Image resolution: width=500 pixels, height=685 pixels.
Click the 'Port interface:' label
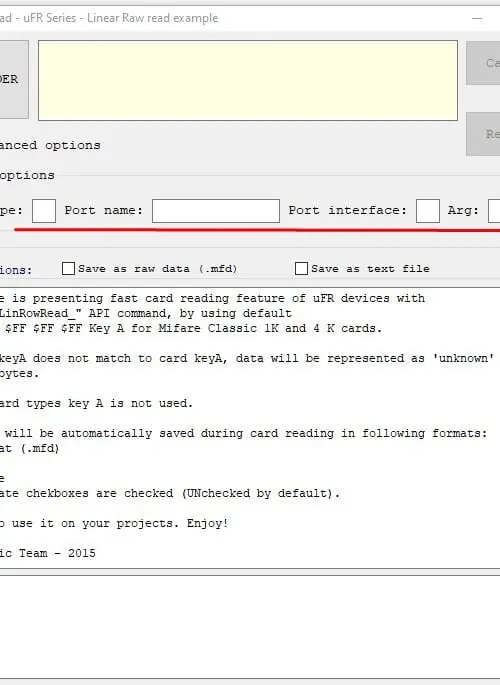coord(348,211)
